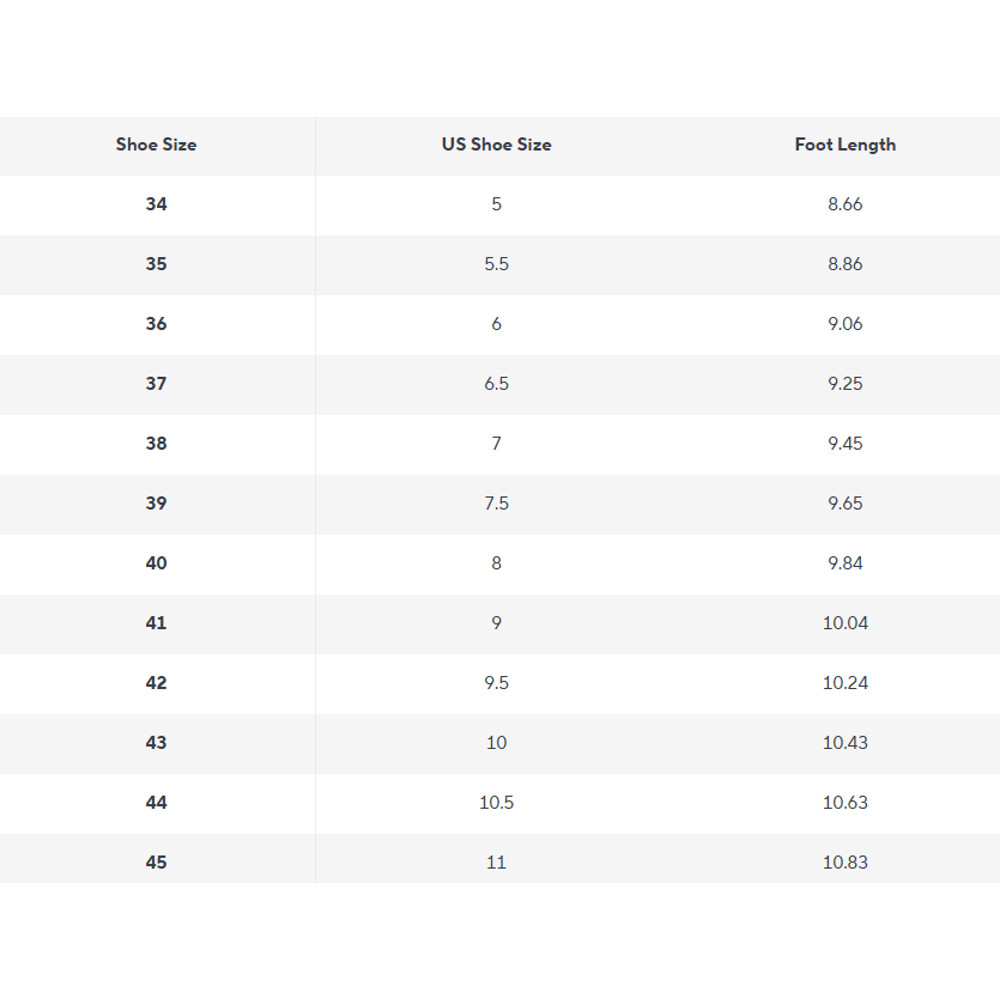Click foot length 10.83 value

pos(845,862)
